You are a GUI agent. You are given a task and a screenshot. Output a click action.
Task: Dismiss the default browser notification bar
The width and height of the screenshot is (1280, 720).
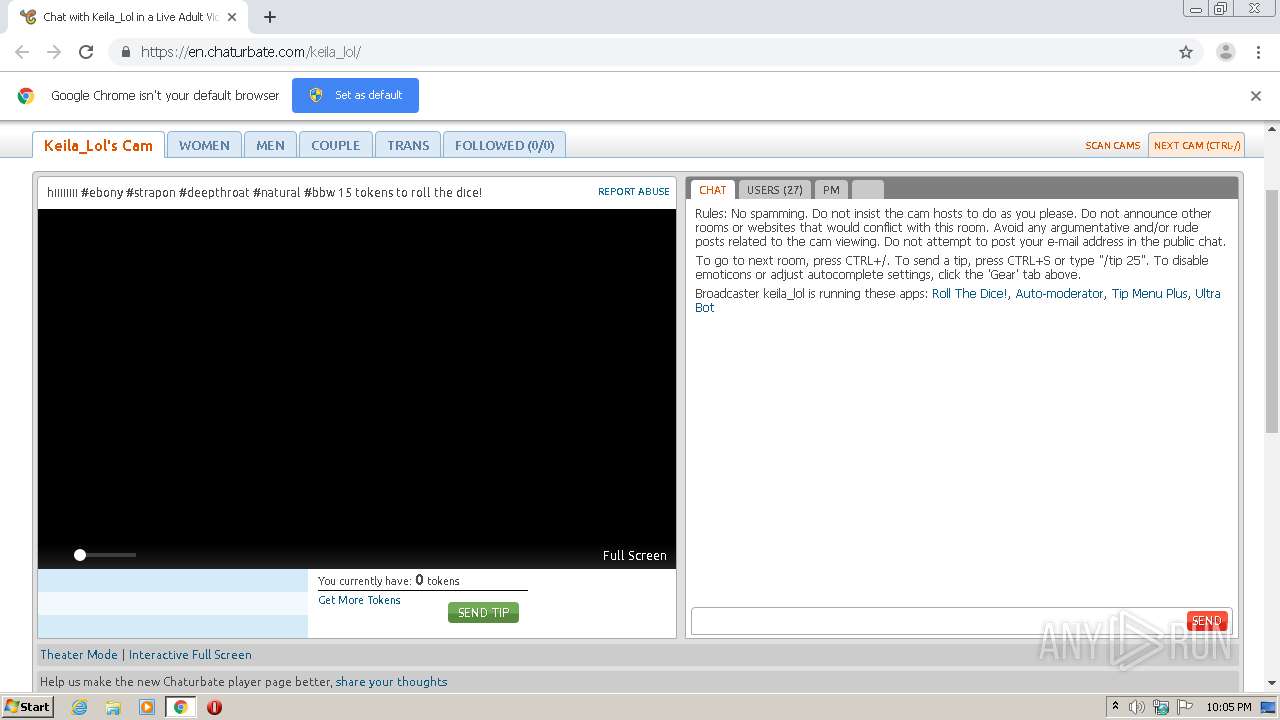1256,96
